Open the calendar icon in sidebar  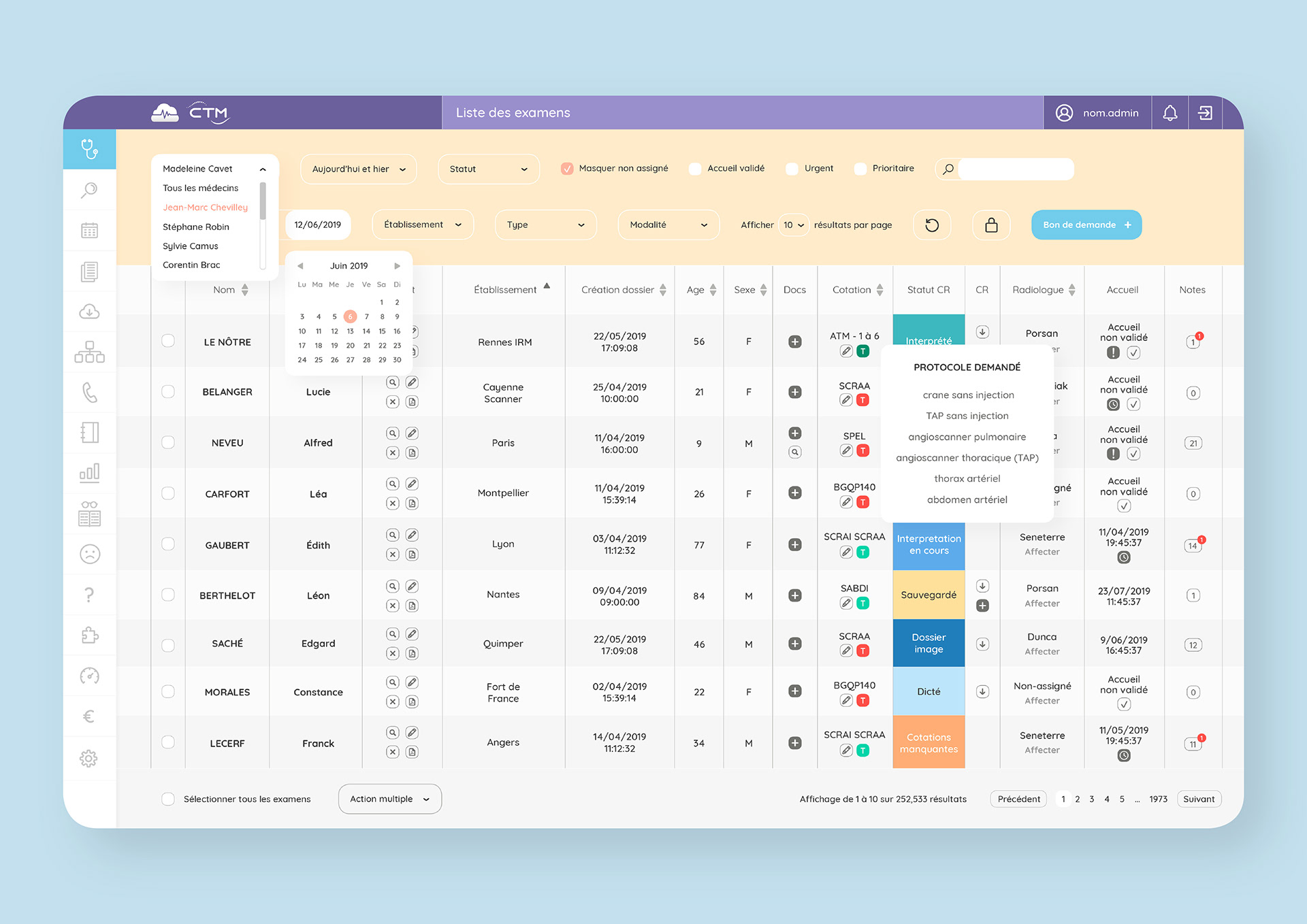click(x=89, y=230)
